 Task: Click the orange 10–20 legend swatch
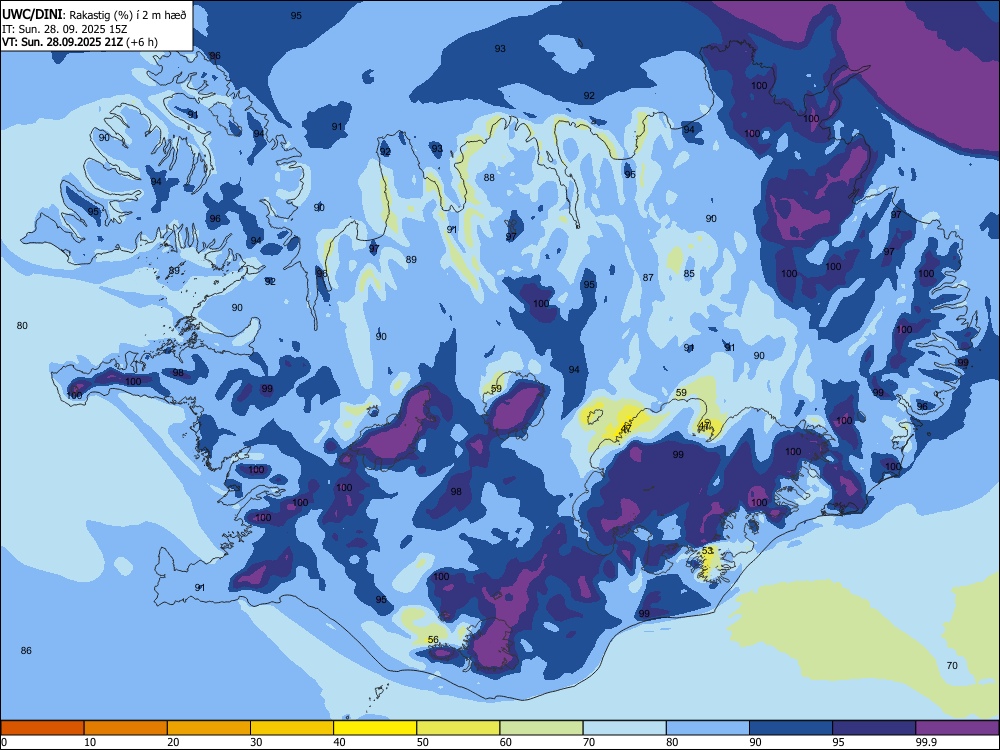pyautogui.click(x=126, y=728)
